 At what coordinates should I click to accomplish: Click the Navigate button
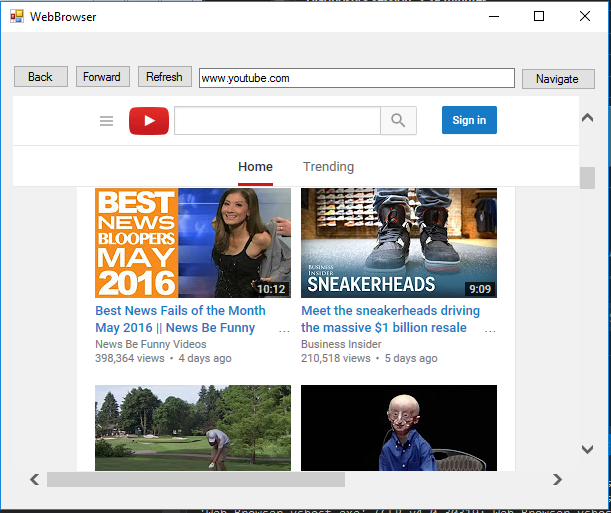click(x=557, y=79)
